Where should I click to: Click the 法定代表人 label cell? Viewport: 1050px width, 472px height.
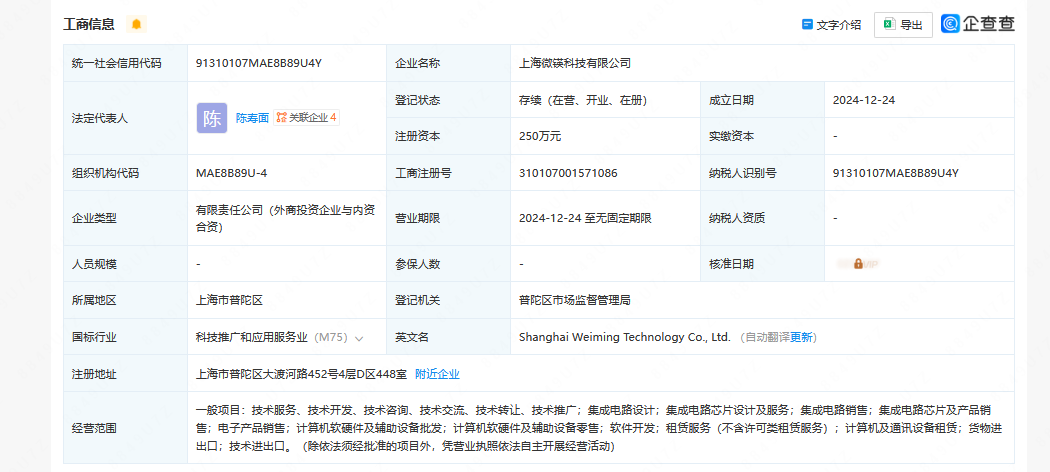click(x=125, y=119)
